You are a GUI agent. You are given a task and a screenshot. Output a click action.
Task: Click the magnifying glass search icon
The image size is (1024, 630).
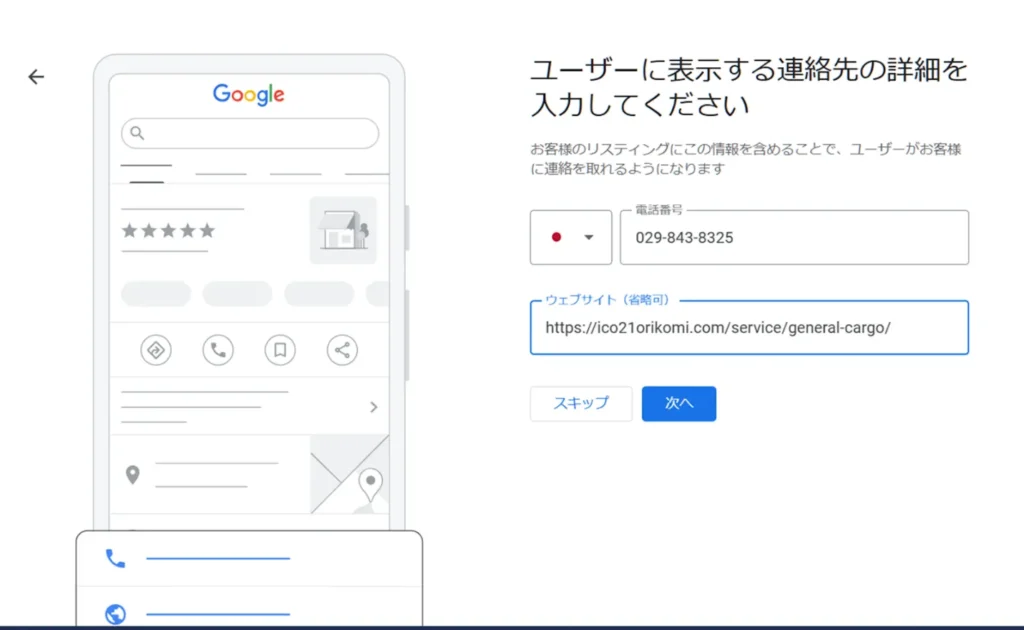tap(138, 133)
